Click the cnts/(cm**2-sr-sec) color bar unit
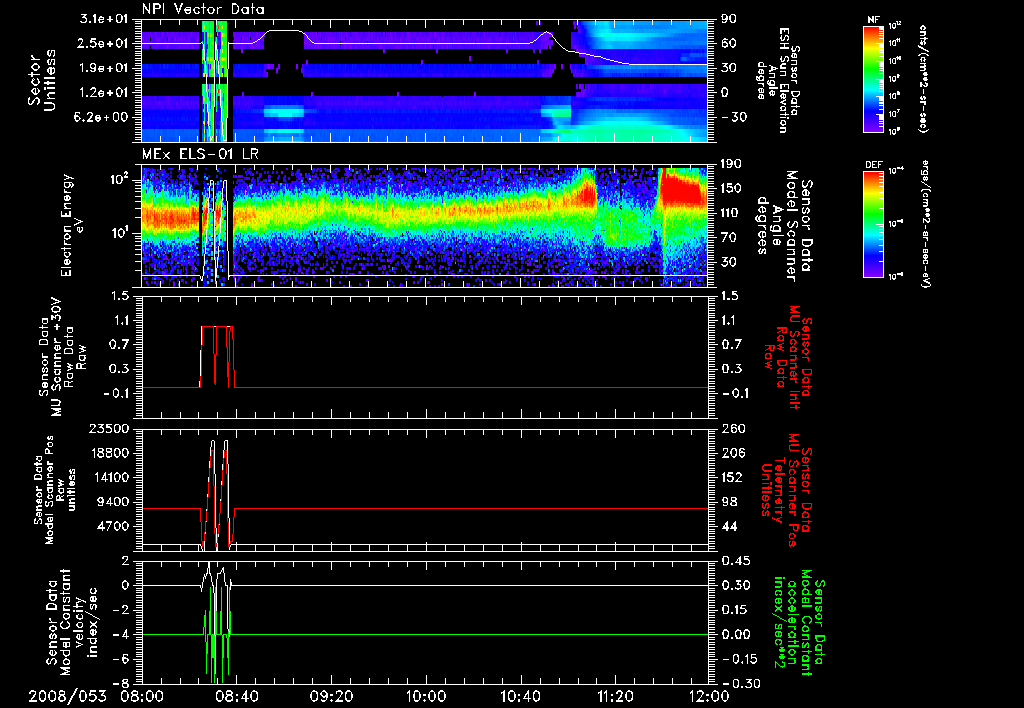The image size is (1024, 708). pos(923,78)
